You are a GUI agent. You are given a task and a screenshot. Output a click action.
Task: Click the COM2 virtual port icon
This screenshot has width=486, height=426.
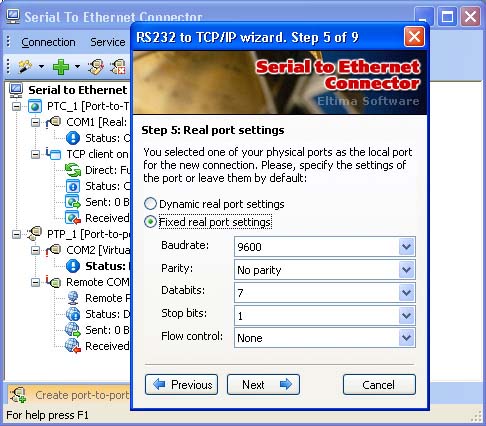[x=53, y=250]
